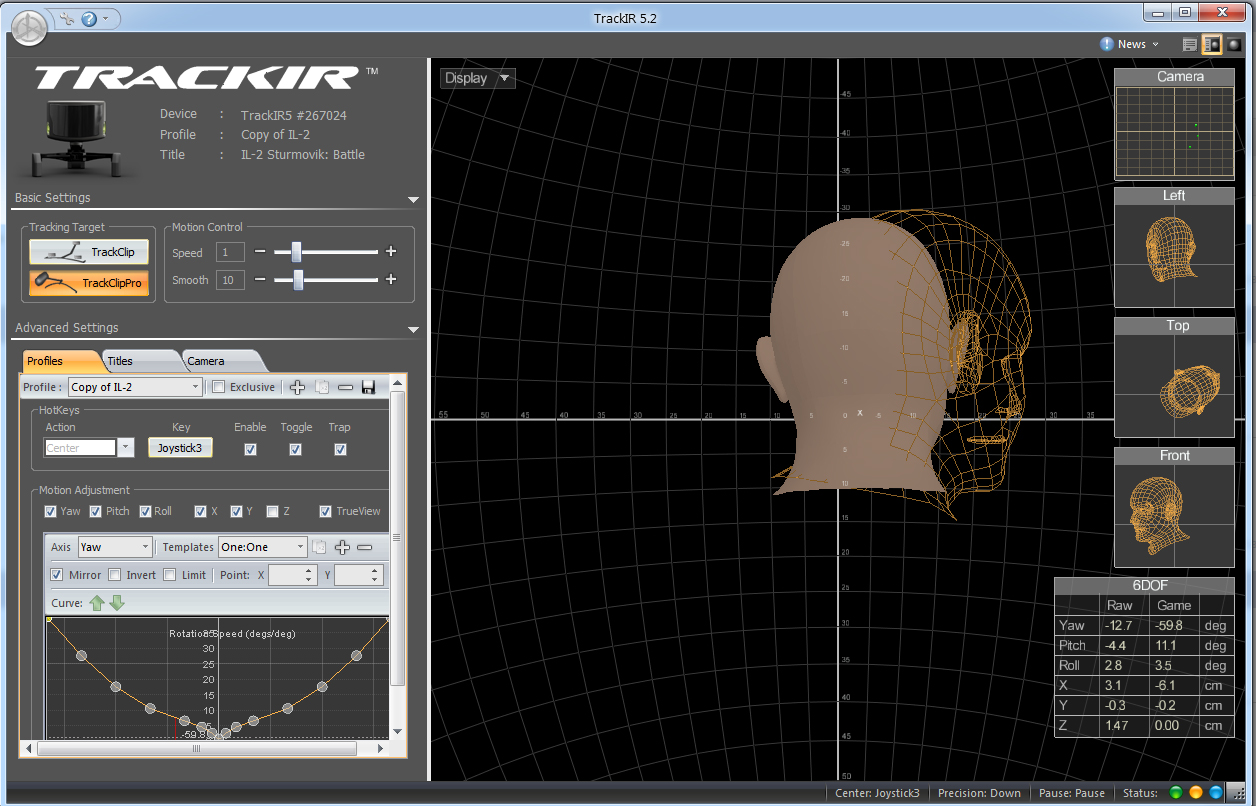Viewport: 1256px width, 806px height.
Task: Open quick access toolbar dropdown arrow
Action: coord(107,18)
